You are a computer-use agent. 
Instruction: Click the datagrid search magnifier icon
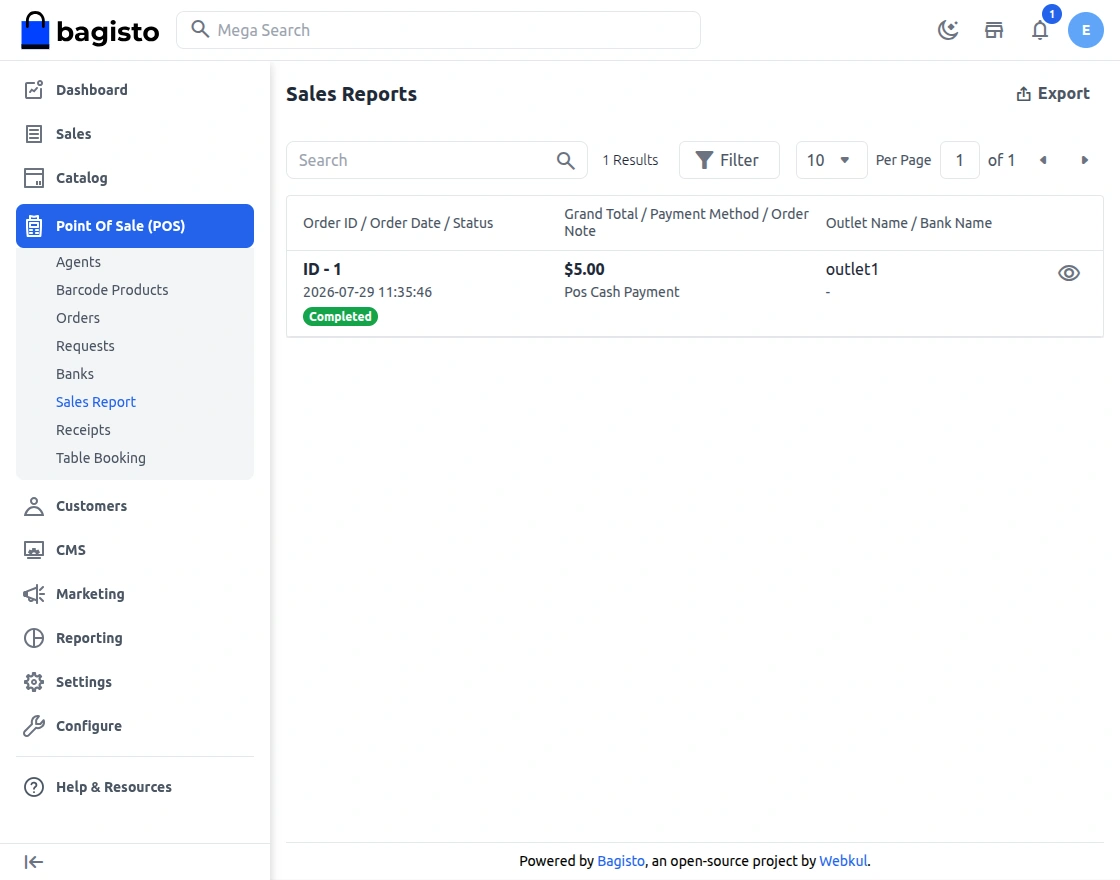point(566,161)
